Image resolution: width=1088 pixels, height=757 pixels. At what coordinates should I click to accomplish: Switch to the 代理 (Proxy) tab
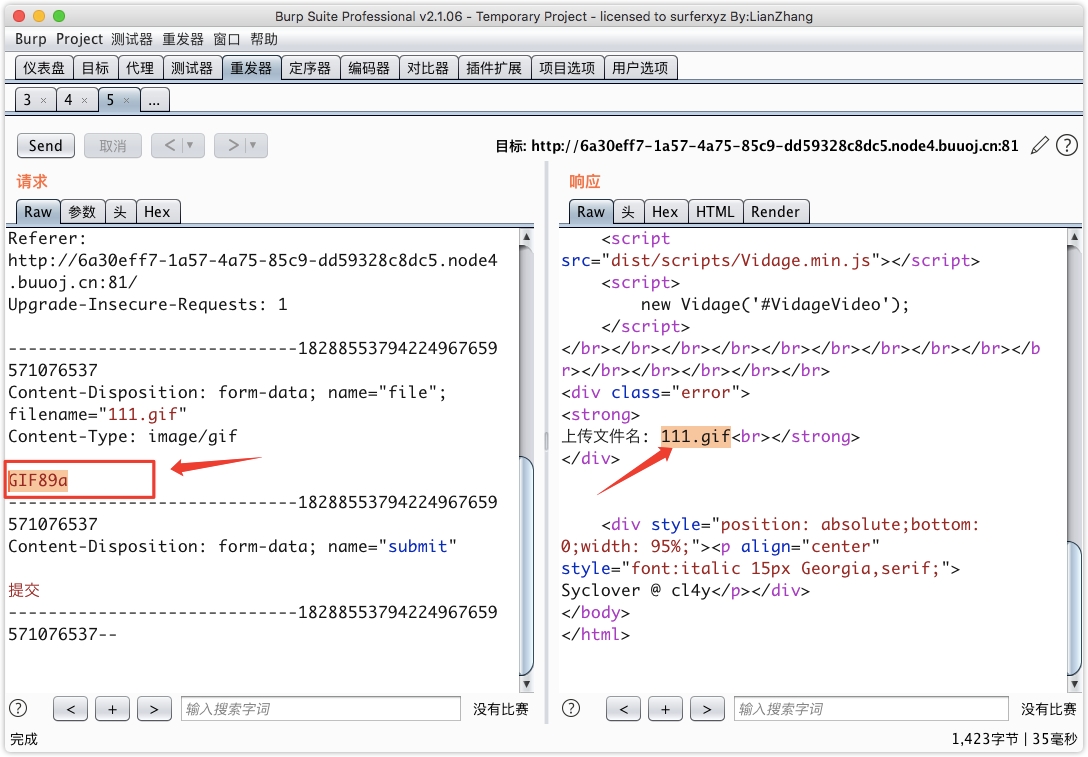140,68
